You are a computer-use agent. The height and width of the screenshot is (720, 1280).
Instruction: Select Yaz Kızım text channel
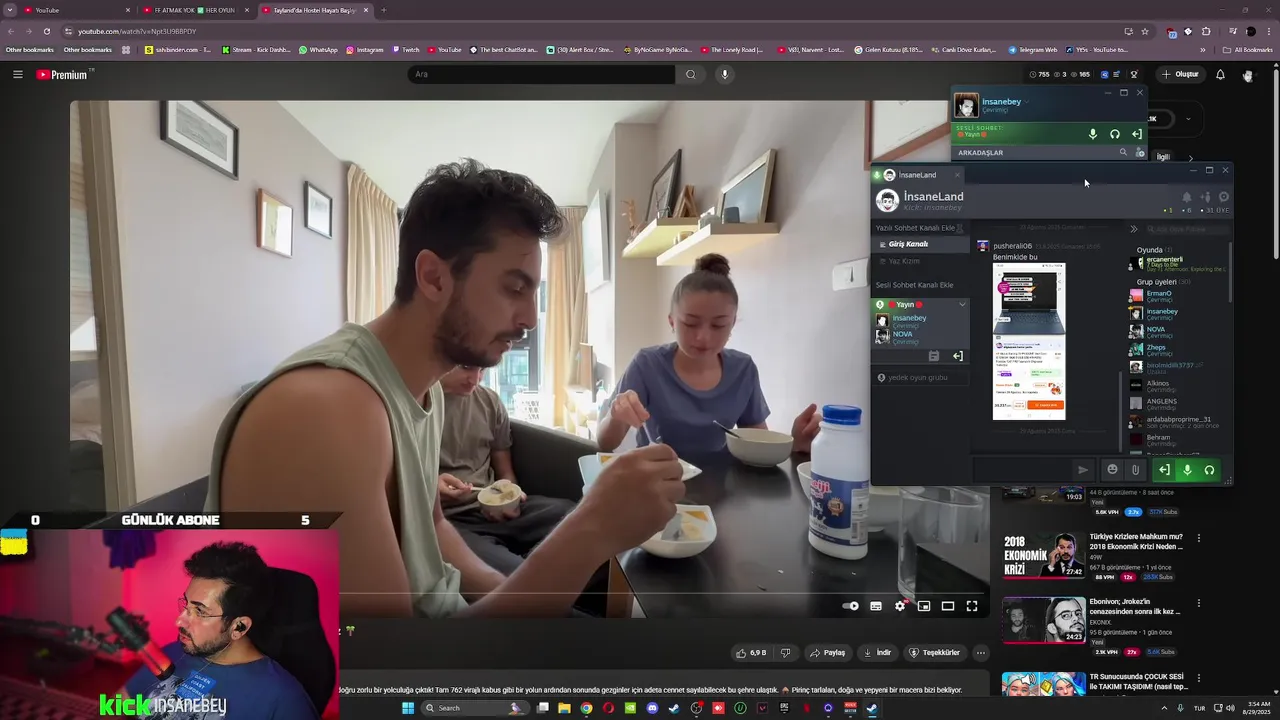[x=920, y=261]
